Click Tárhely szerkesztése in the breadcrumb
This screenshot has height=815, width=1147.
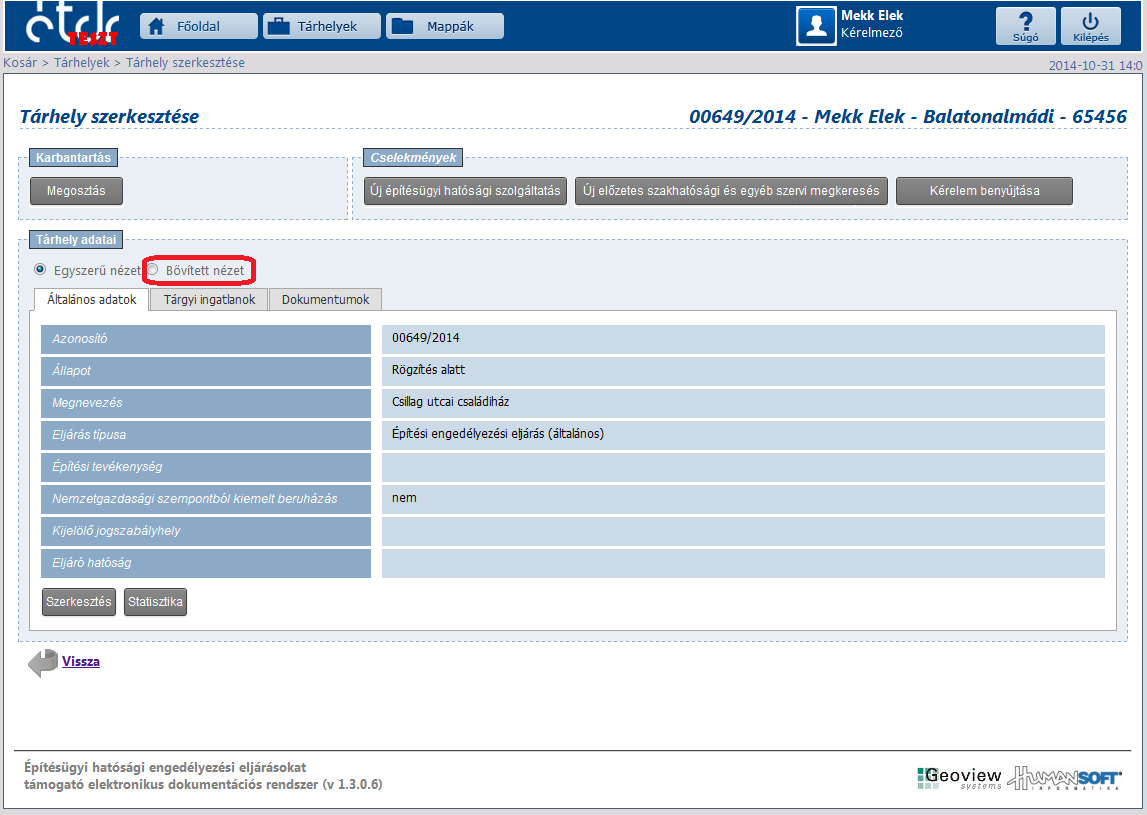[185, 63]
